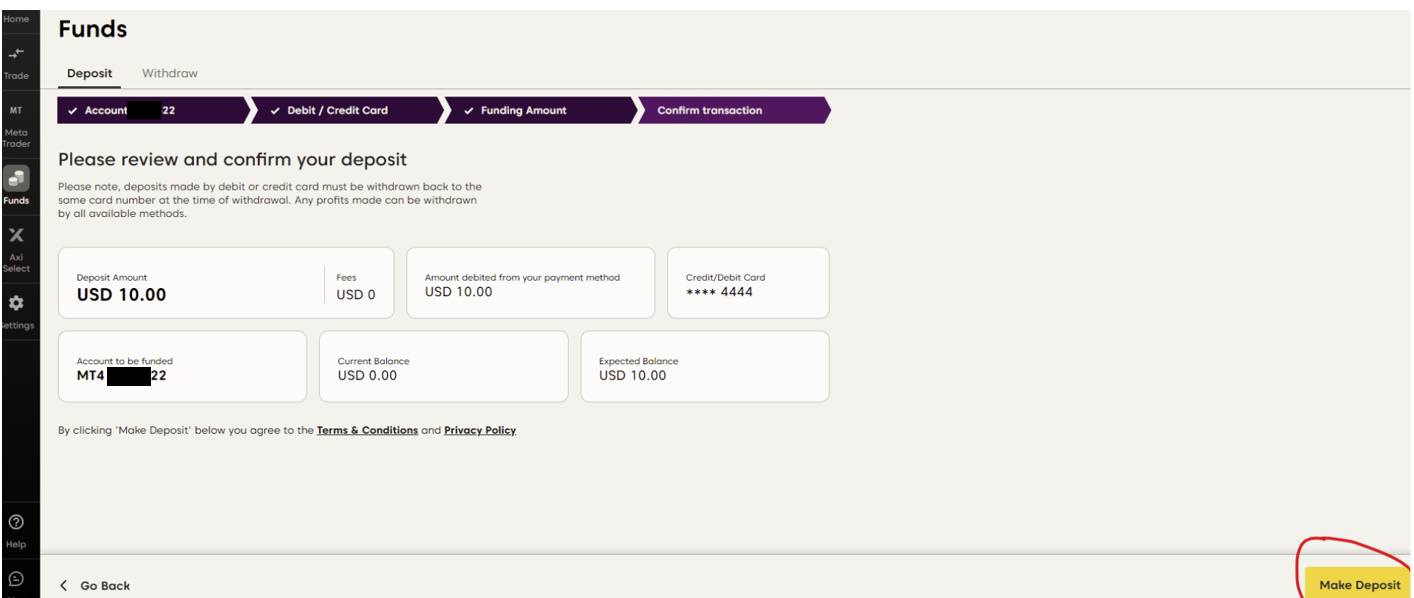Switch to the Withdraw tab
Image resolution: width=1414 pixels, height=598 pixels.
click(x=170, y=73)
